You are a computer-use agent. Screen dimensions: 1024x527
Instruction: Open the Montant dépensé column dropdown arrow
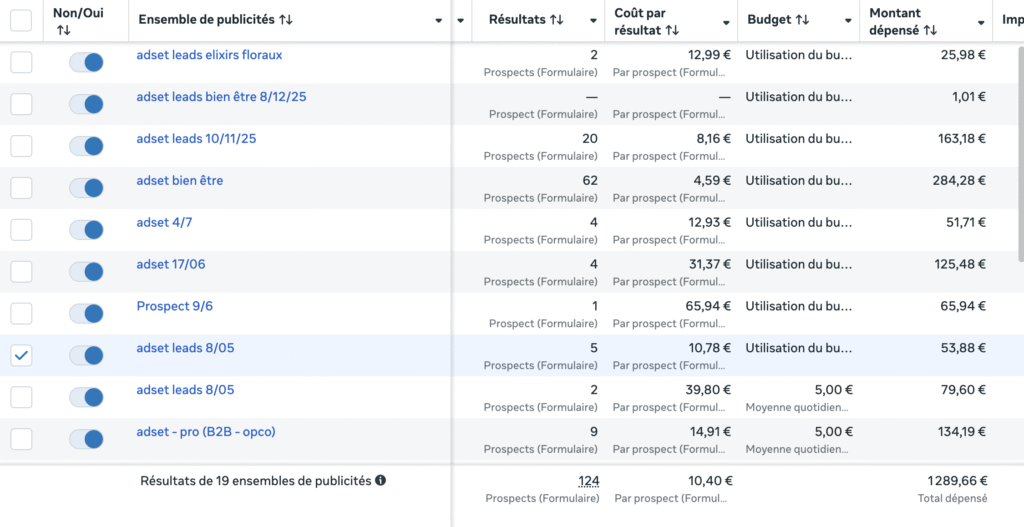point(982,21)
